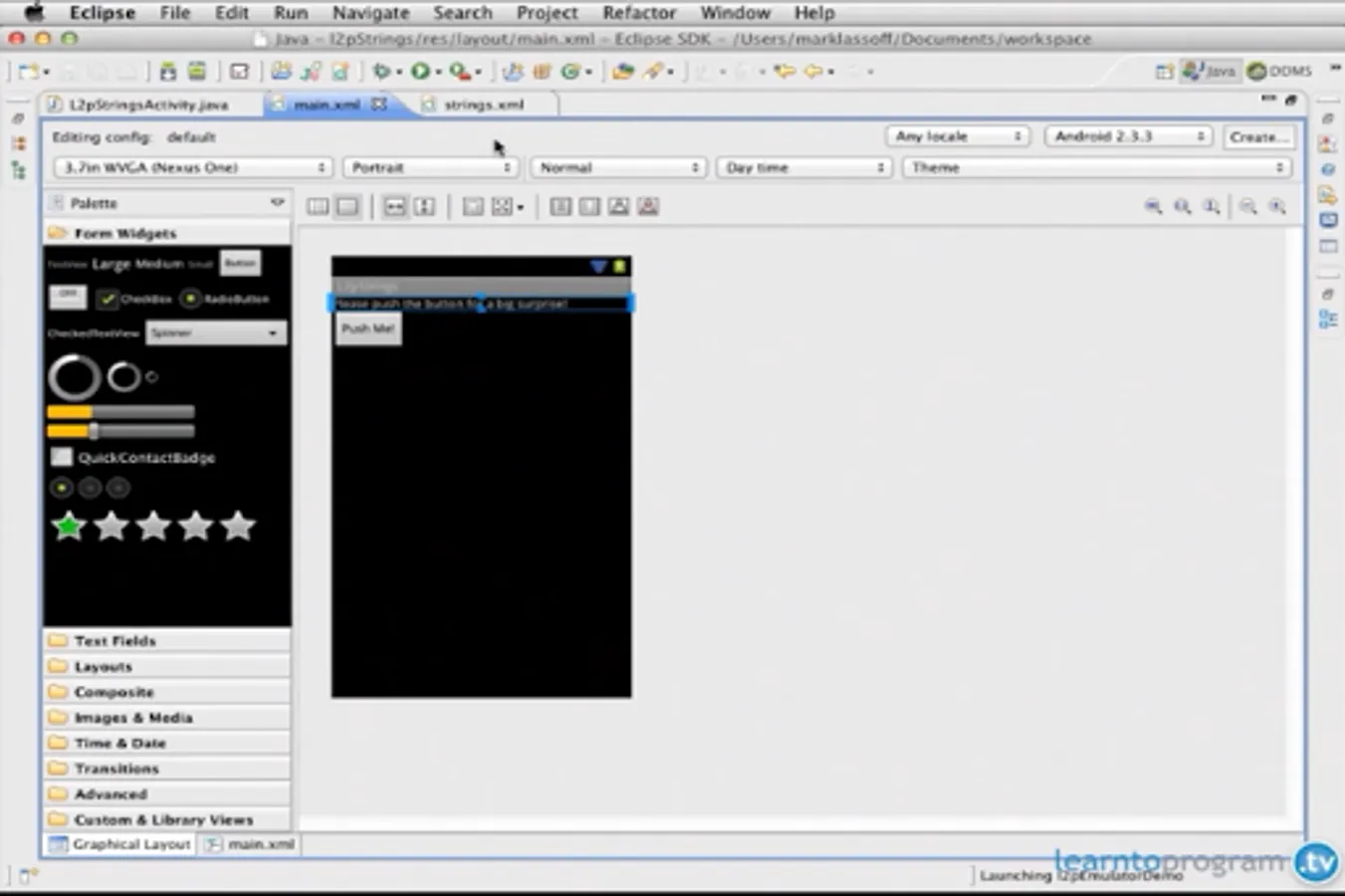
Task: Open the 3.7in WVGA (Nexus One) device dropdown
Action: pyautogui.click(x=192, y=167)
